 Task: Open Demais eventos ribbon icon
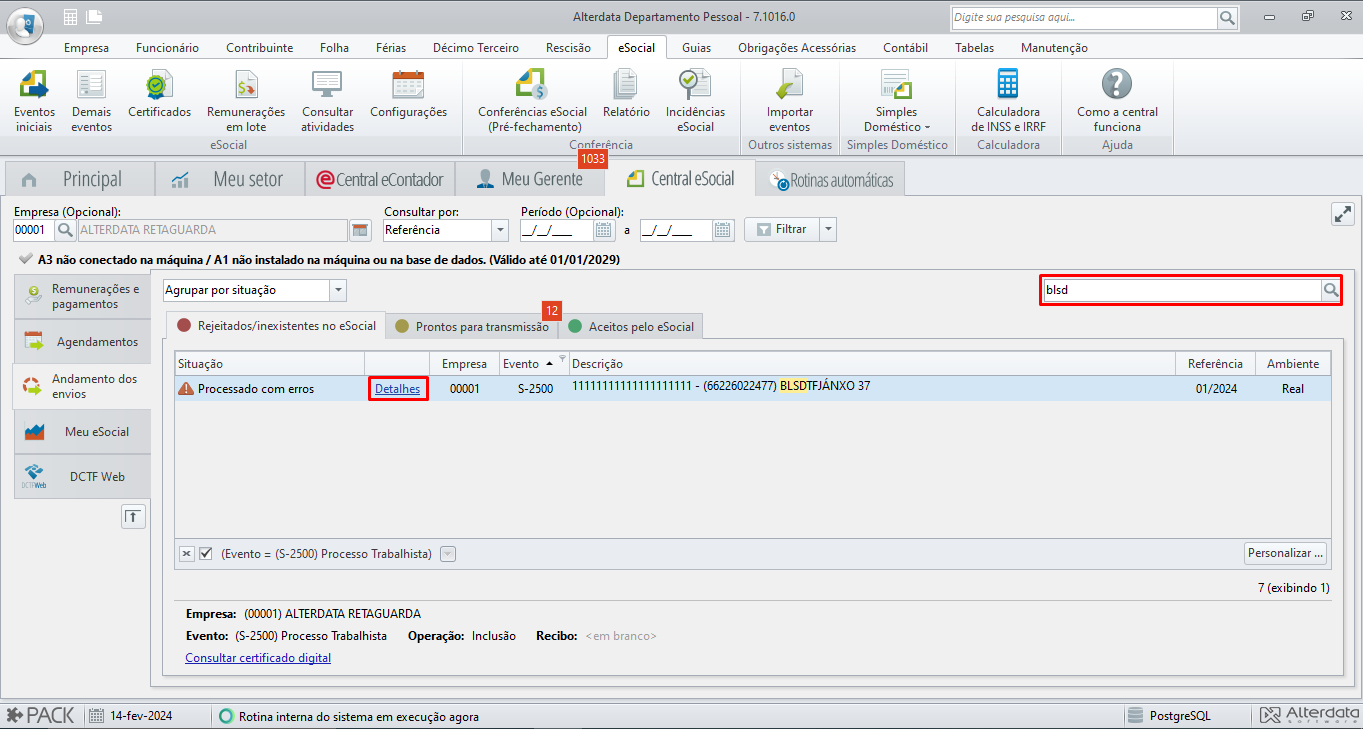(91, 101)
